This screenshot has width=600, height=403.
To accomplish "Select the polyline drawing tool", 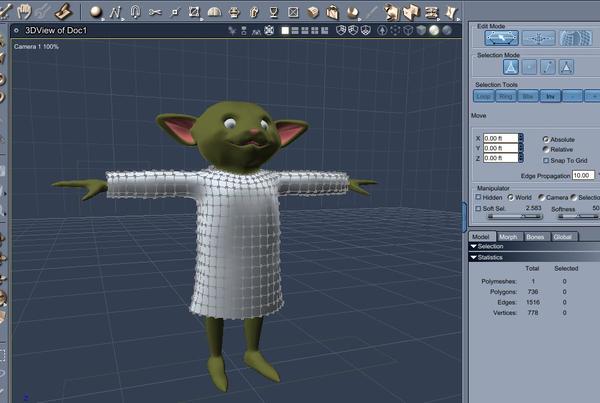I will pyautogui.click(x=115, y=12).
